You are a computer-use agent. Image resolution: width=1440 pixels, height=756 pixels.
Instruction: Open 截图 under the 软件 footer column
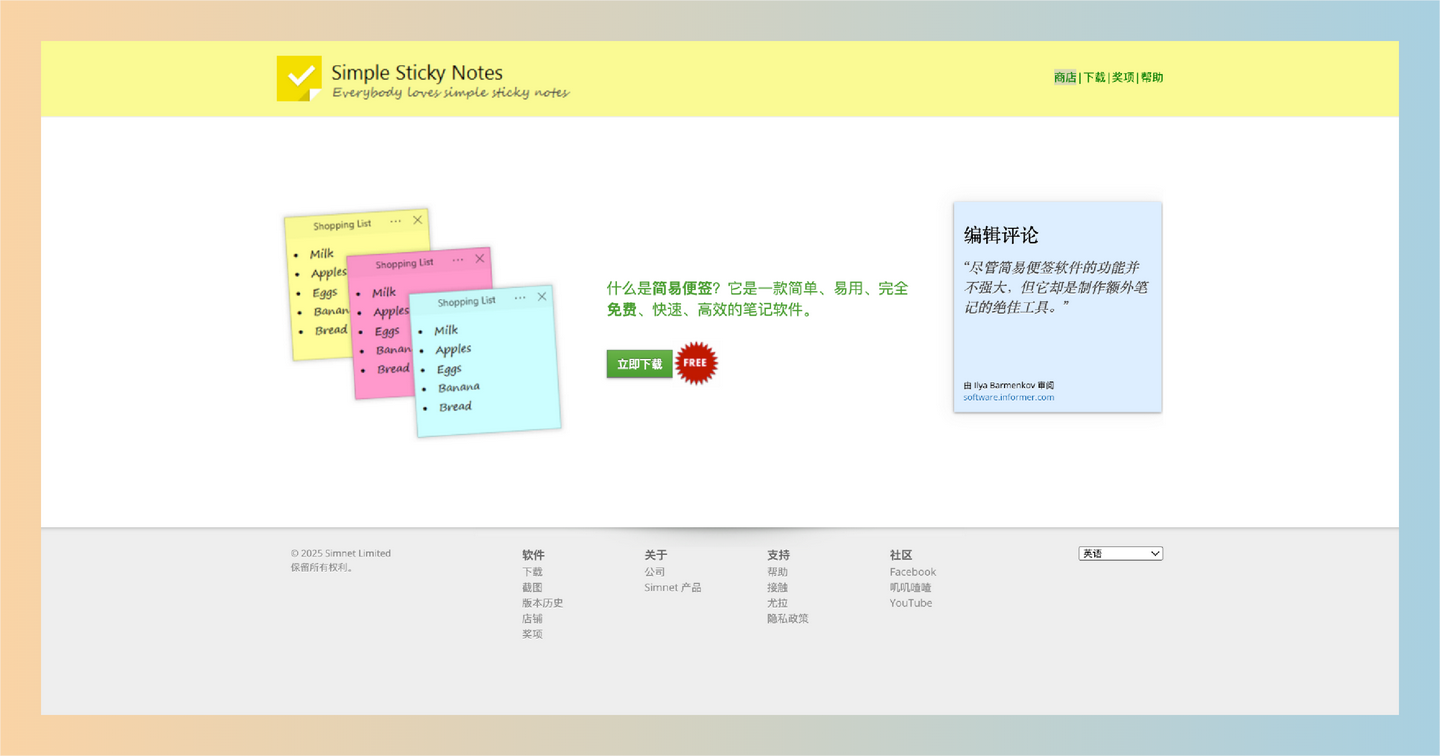pos(532,587)
